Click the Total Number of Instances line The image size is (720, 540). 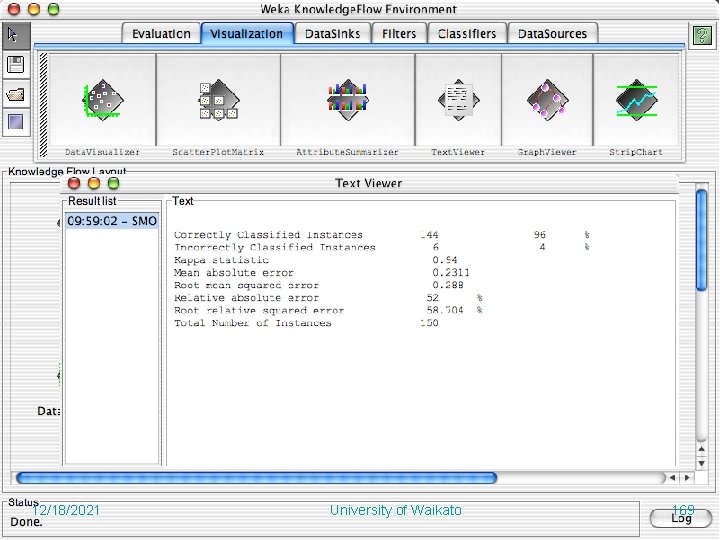pos(306,323)
